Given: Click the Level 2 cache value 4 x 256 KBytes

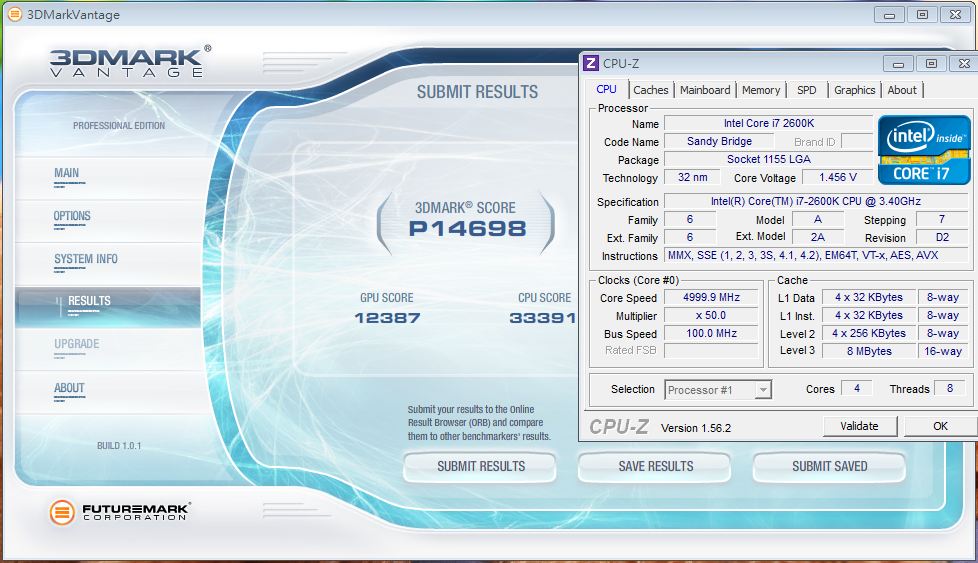Looking at the screenshot, I should pos(869,334).
